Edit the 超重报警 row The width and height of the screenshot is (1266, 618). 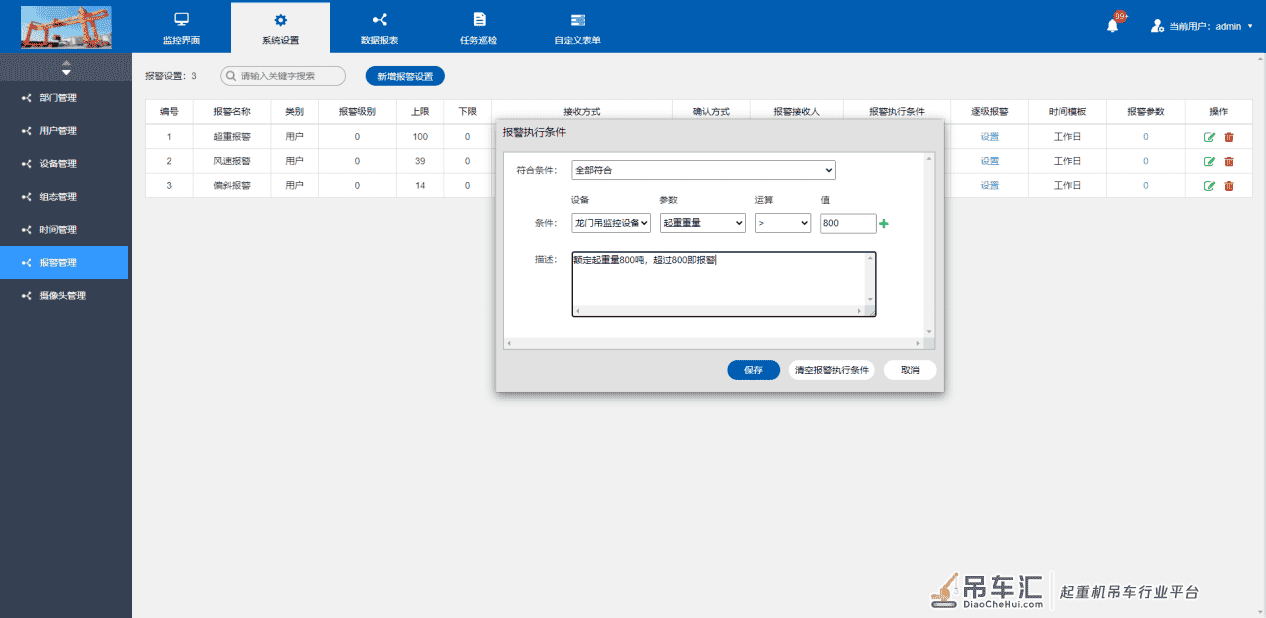[1209, 137]
